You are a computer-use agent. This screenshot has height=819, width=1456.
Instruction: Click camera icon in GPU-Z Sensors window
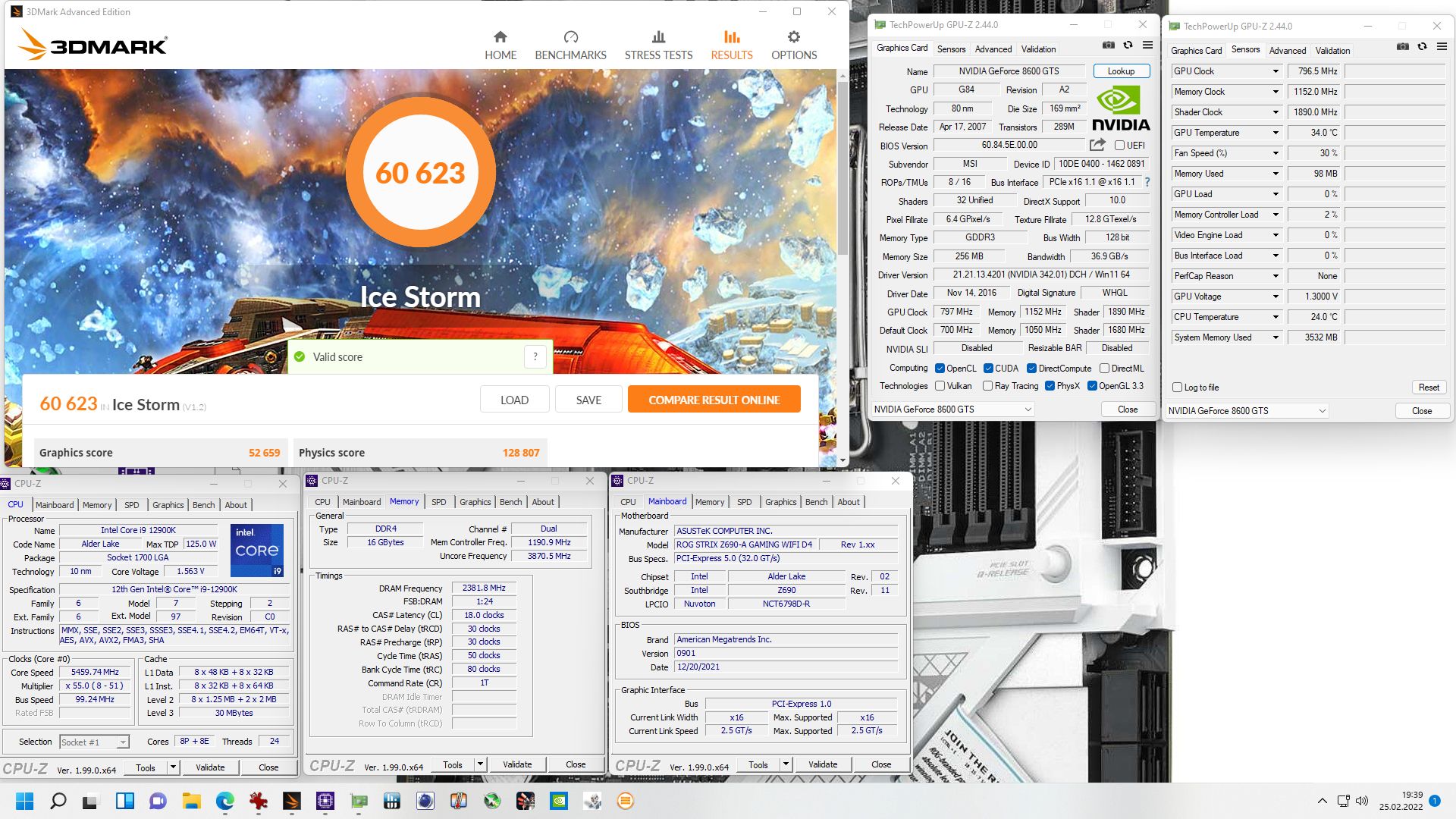point(1403,47)
